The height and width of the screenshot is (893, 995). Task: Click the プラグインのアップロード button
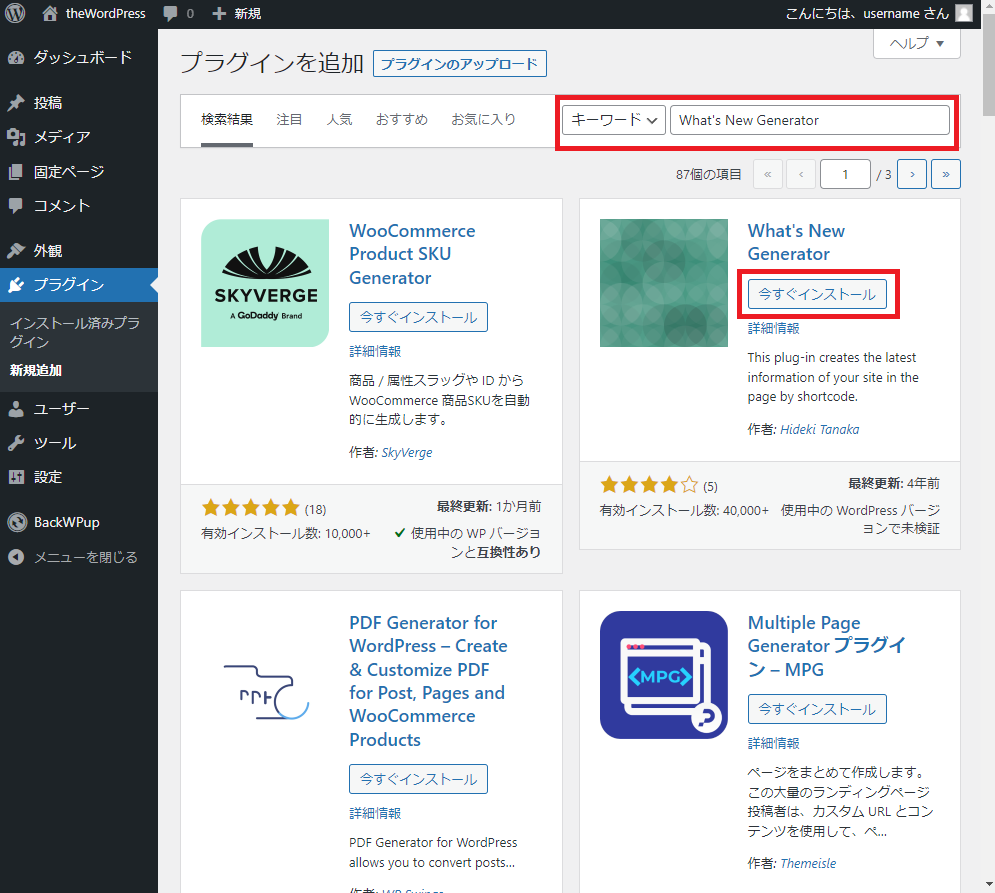[459, 63]
